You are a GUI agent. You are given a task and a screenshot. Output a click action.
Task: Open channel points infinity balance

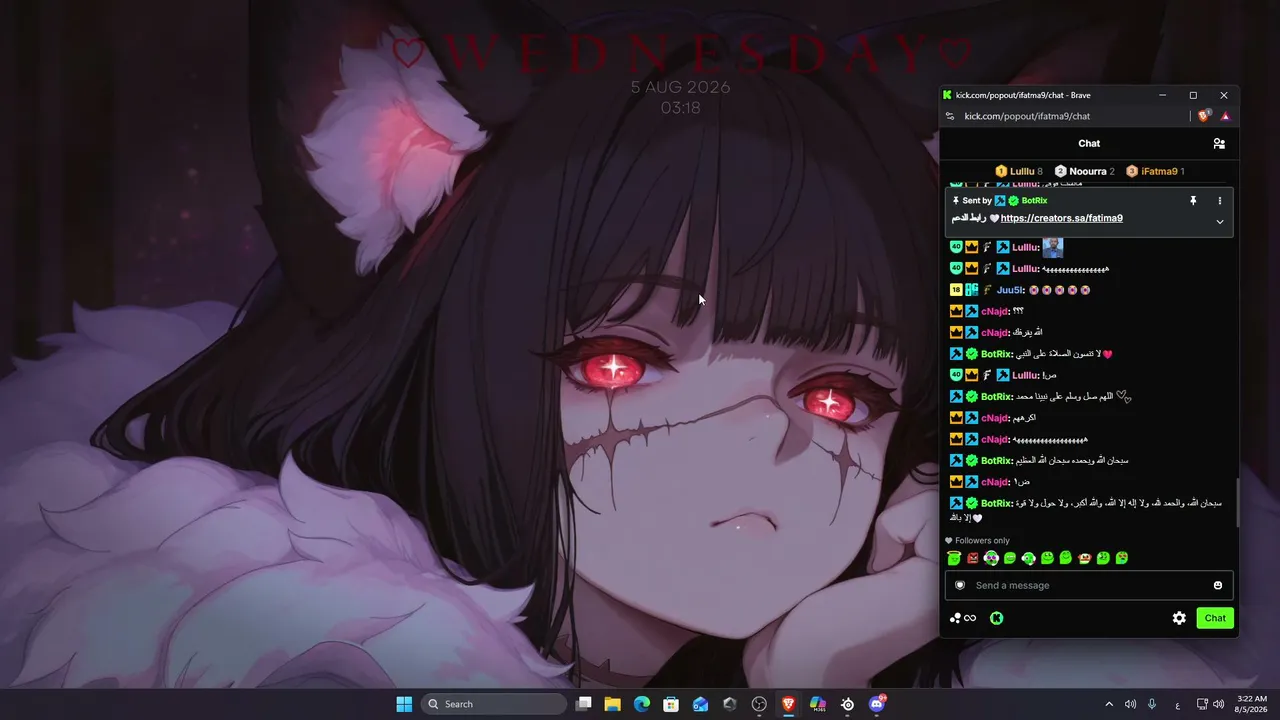point(963,618)
